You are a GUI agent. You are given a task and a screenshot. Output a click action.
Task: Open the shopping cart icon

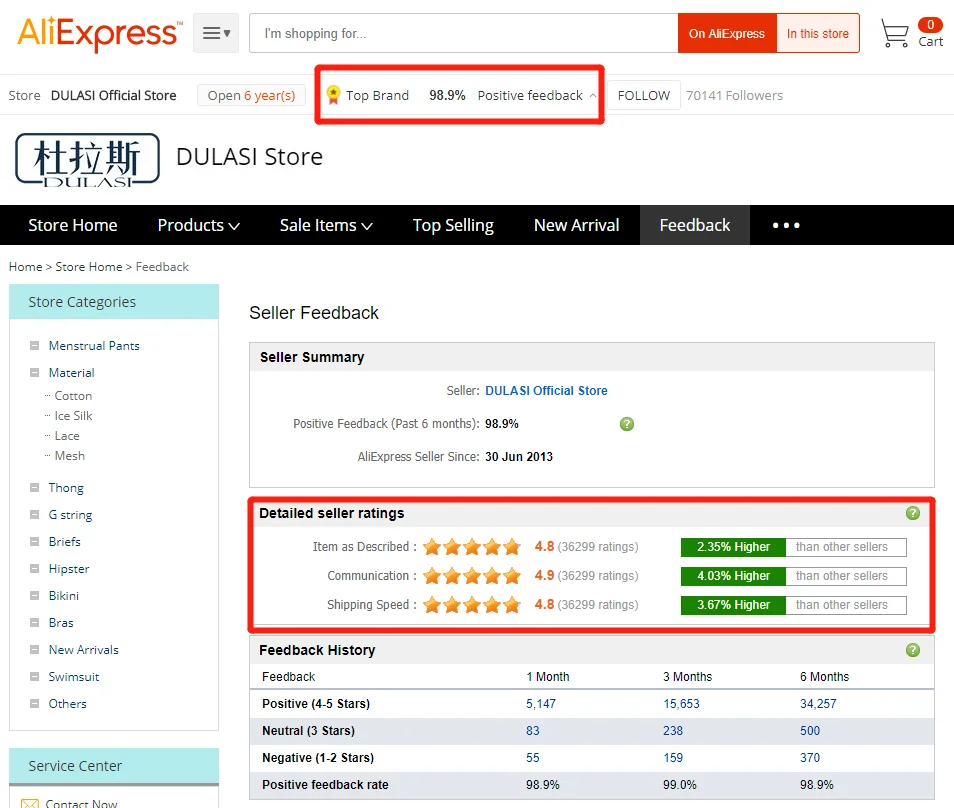pos(894,33)
